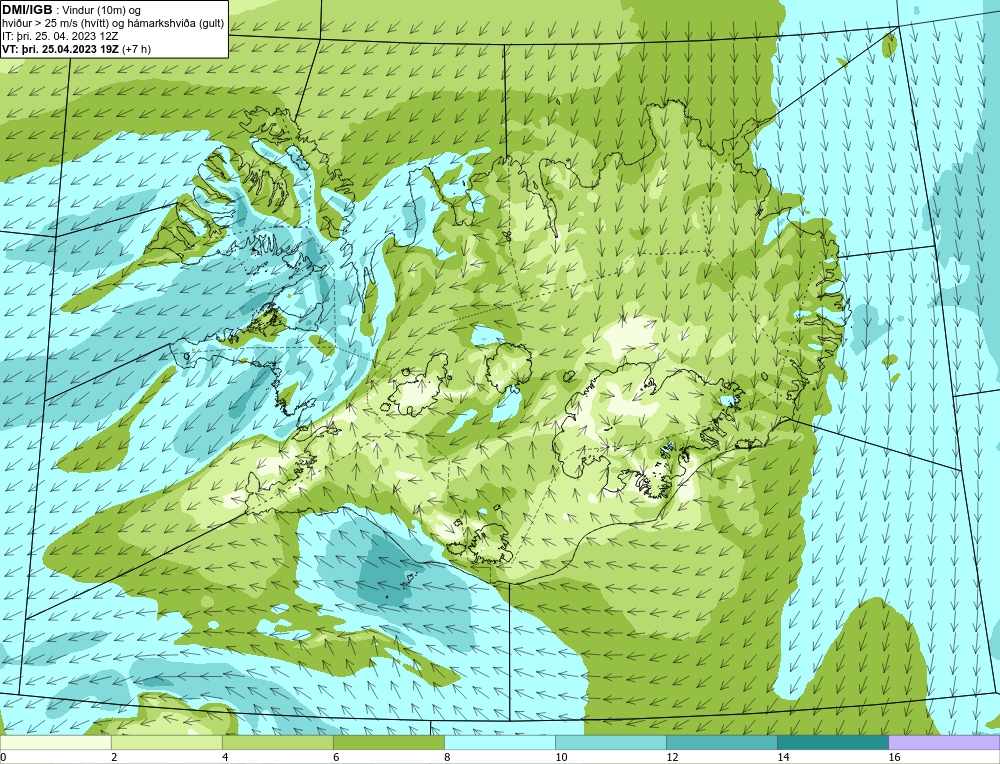Click the 'hviður > 25 m/s (hvítt)' description line

pos(113,23)
